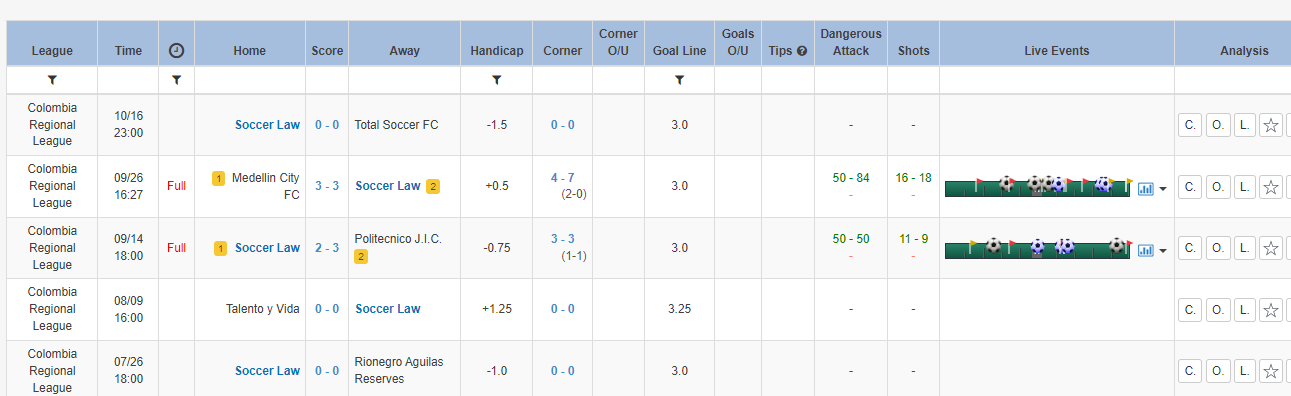Viewport: 1291px width, 396px height.
Task: Click C. button in Total Soccer FC row
Action: point(1189,125)
